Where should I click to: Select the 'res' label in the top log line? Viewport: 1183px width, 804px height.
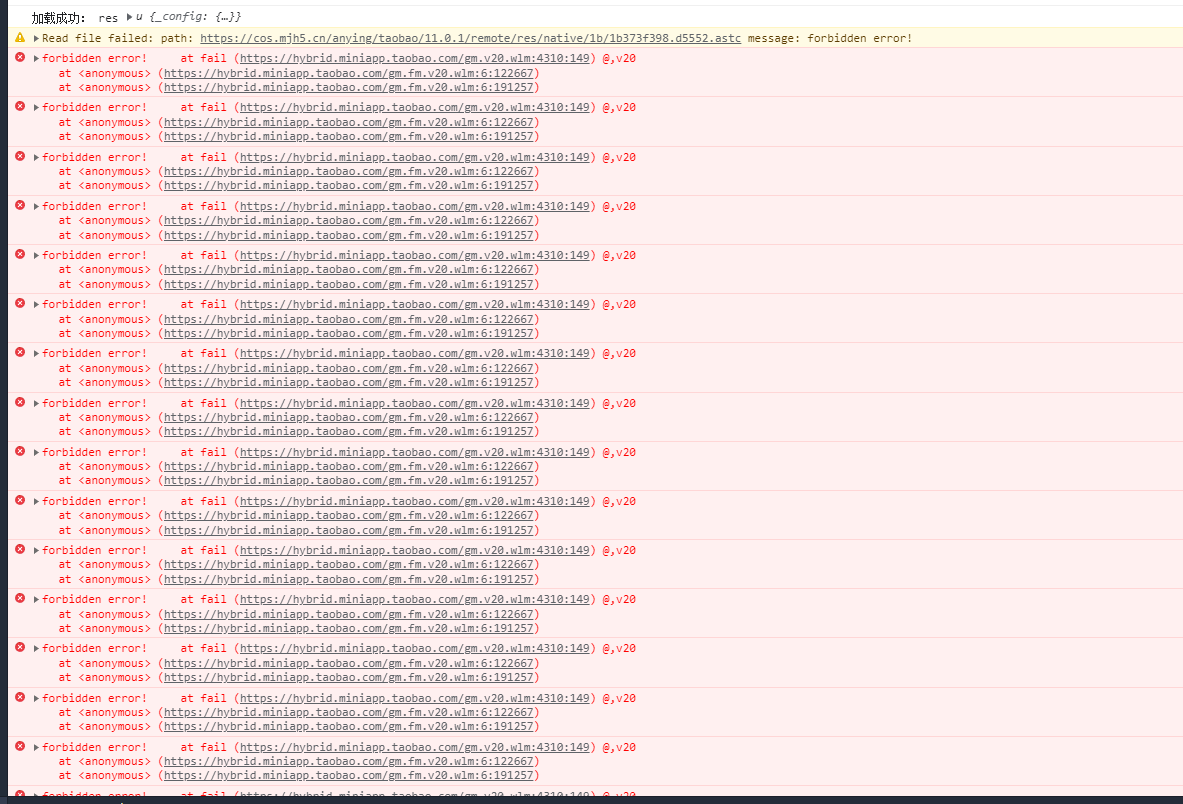[x=108, y=18]
